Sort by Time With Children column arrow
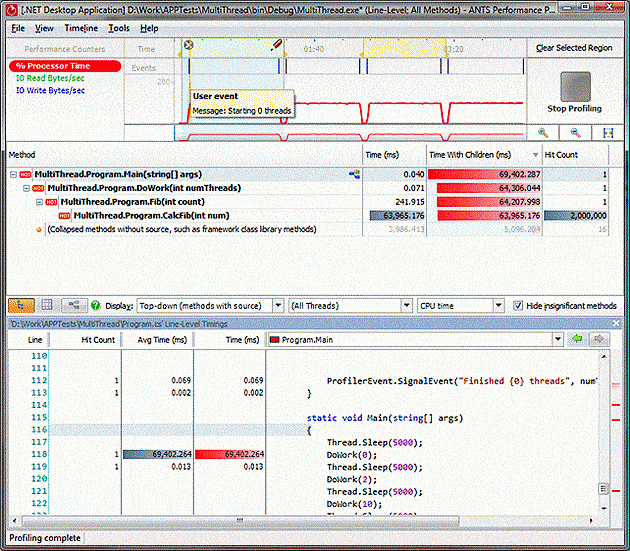Image resolution: width=630 pixels, height=551 pixels. click(x=535, y=155)
